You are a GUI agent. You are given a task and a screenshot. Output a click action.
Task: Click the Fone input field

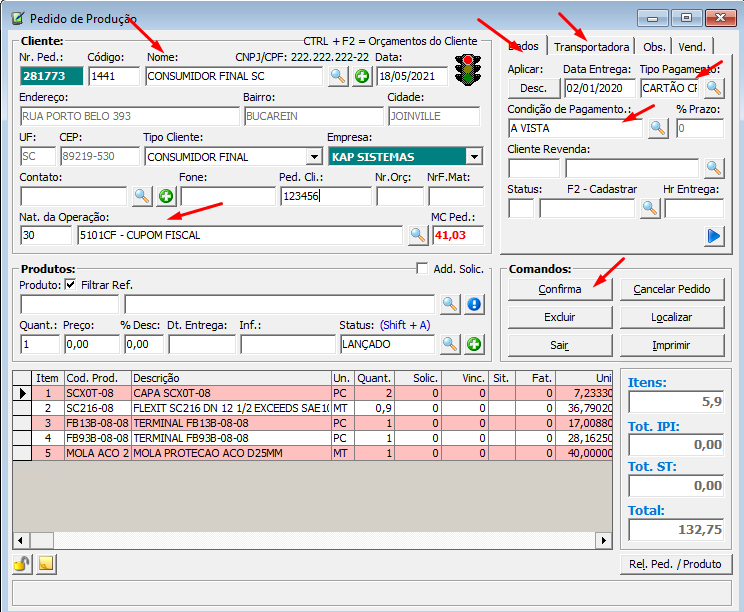tap(228, 196)
